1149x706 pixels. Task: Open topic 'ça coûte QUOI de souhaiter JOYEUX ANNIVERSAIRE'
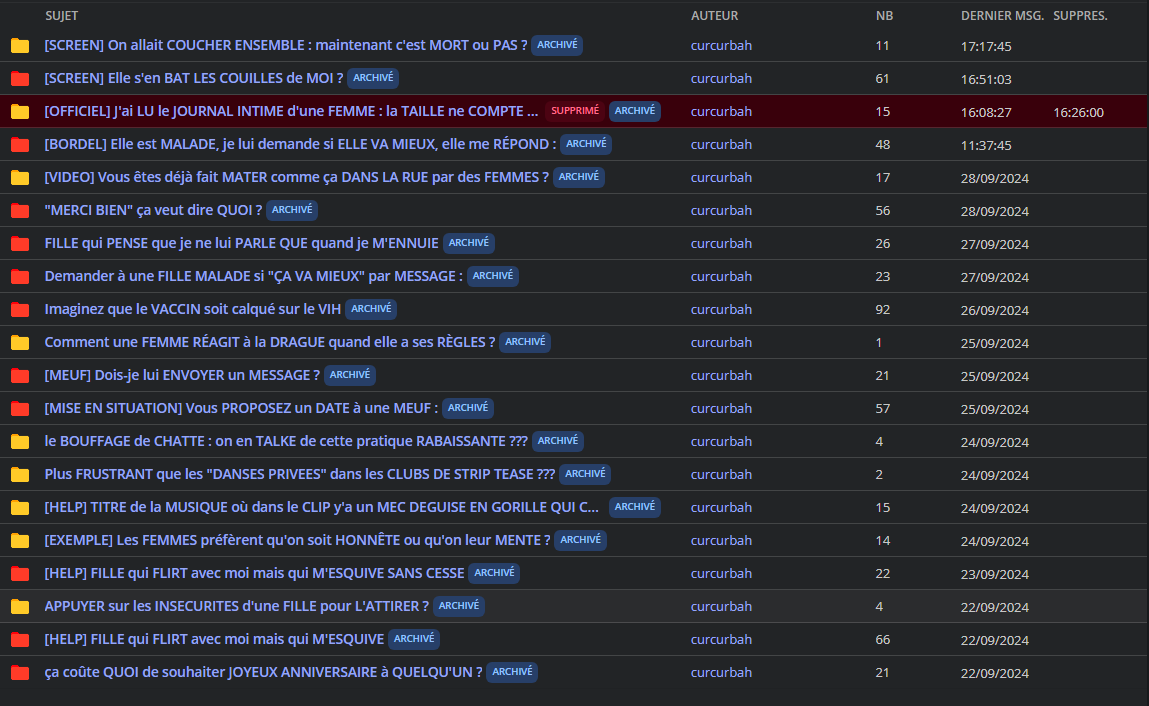[263, 672]
